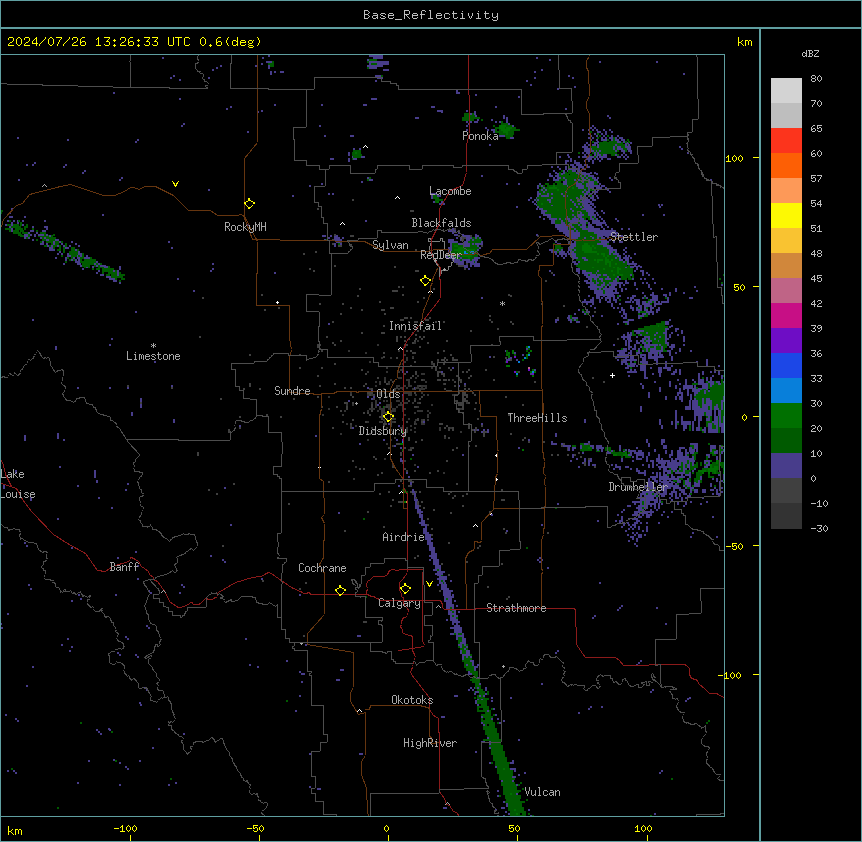Click the Stettler town label
Image resolution: width=862 pixels, height=842 pixels.
click(x=634, y=237)
